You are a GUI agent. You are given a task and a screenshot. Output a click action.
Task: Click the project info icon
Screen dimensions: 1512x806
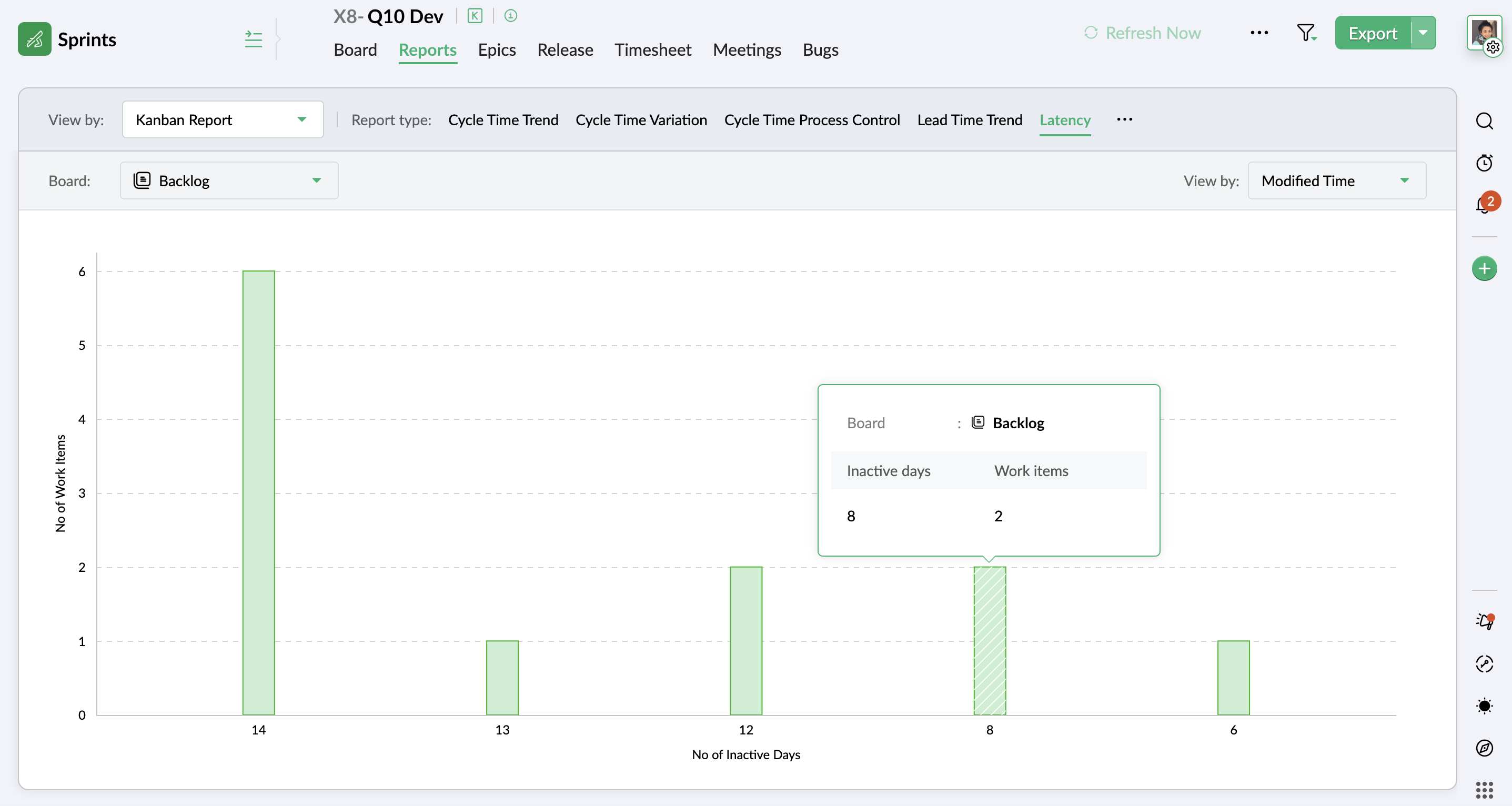click(x=510, y=16)
